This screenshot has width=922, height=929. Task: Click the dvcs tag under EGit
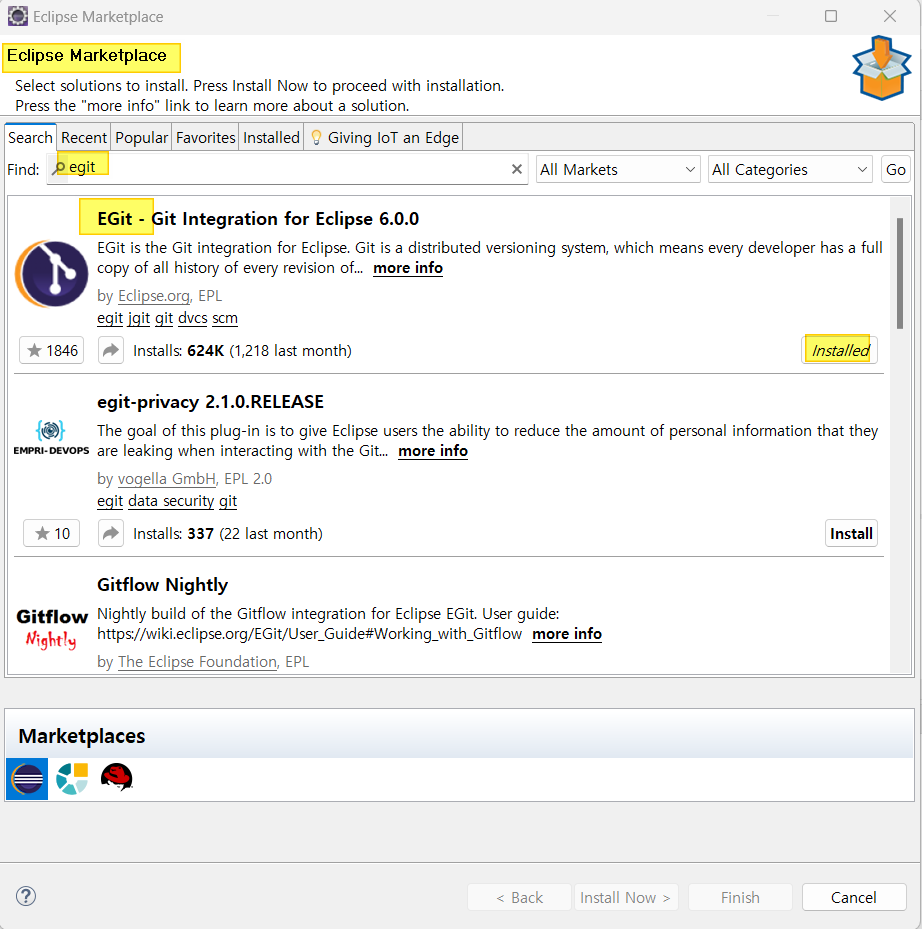[x=193, y=318]
